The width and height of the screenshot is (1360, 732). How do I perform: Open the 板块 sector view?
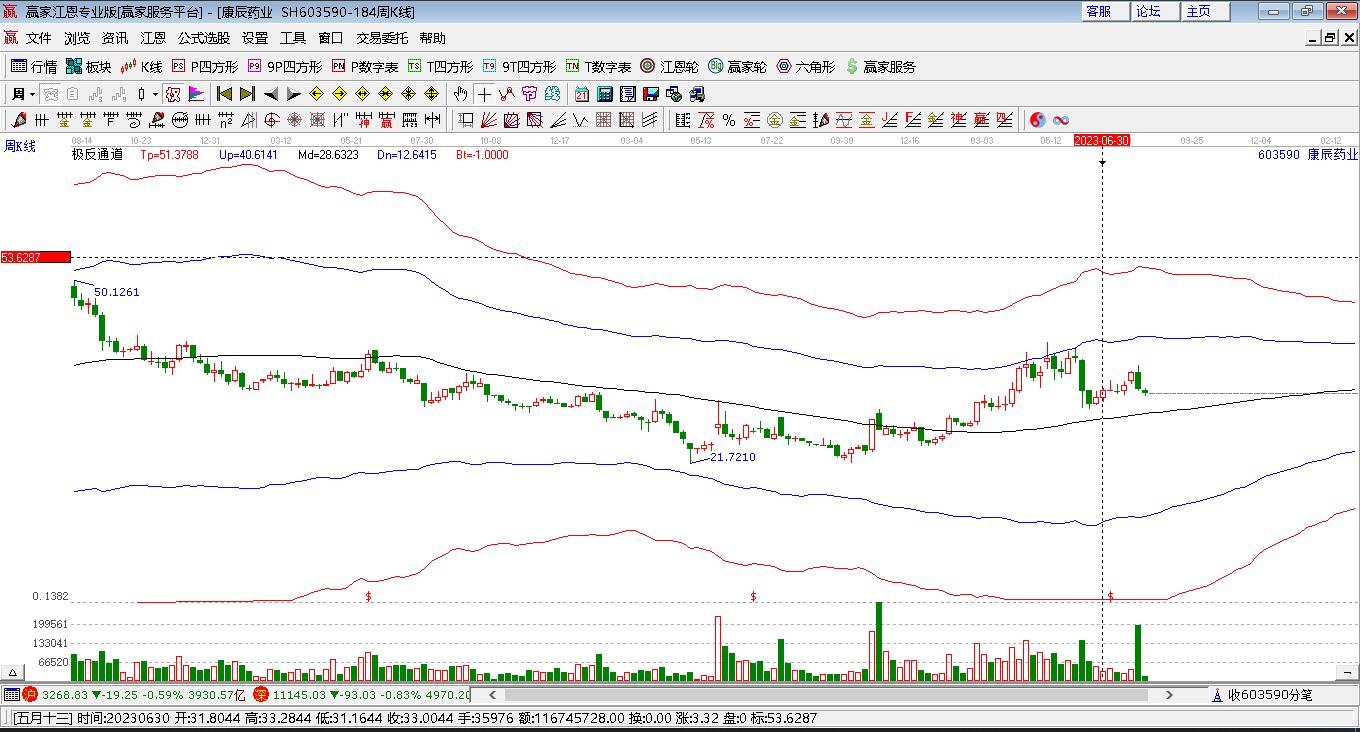[89, 67]
